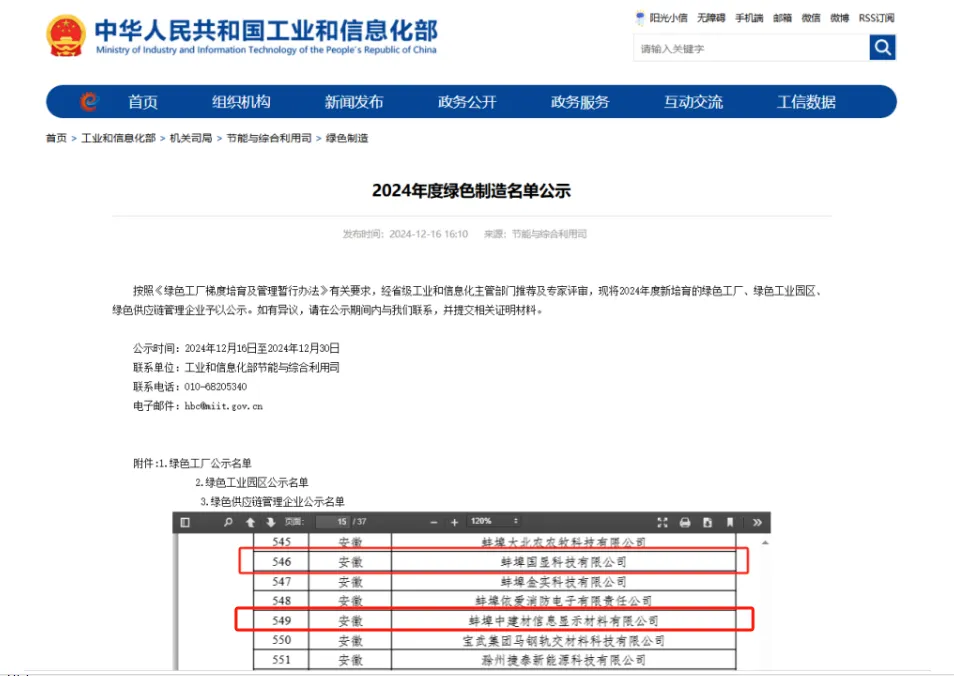
Task: Switch PDF to presentation fullscreen mode
Action: point(662,522)
